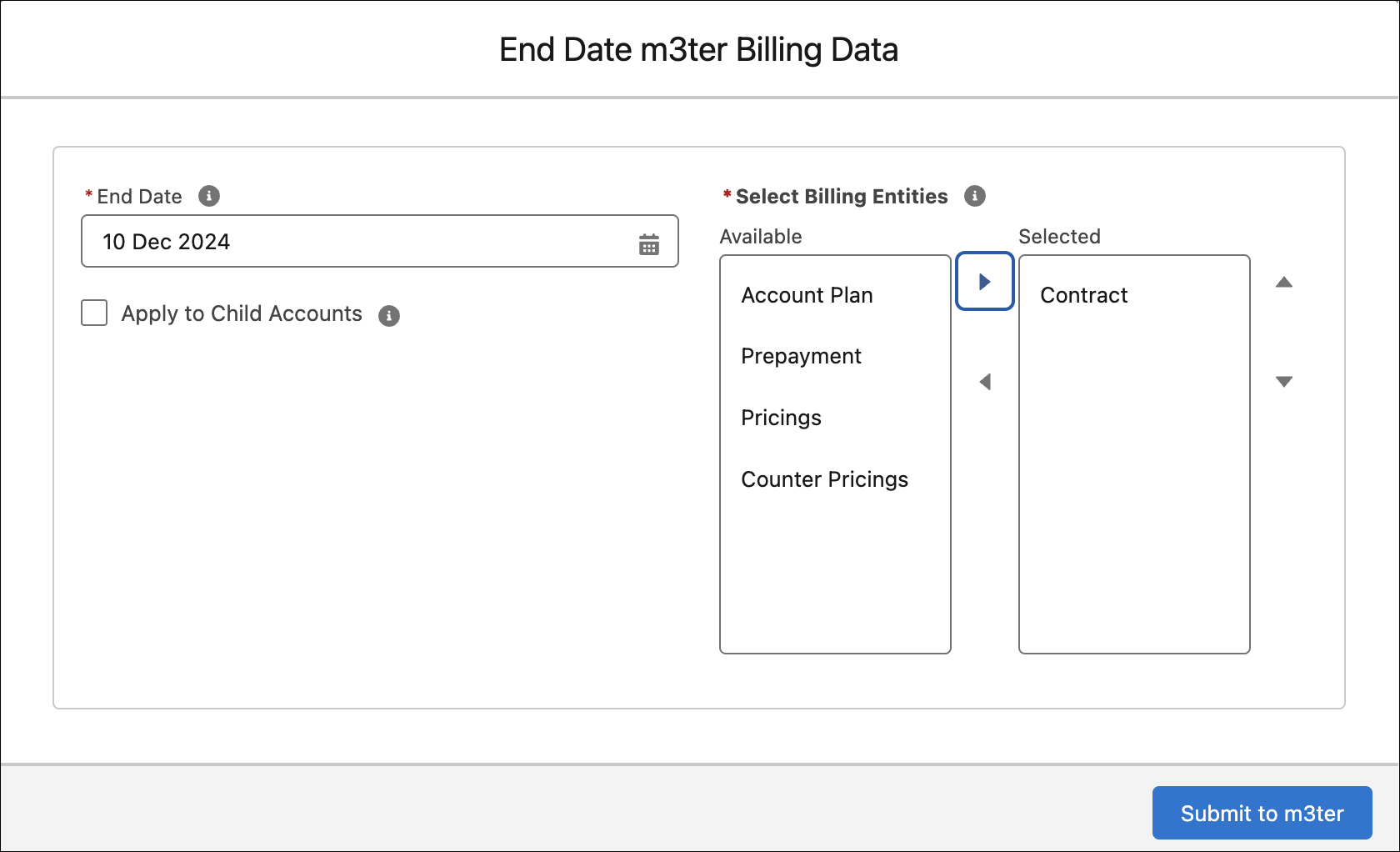The width and height of the screenshot is (1400, 852).
Task: Move selection back to Available with left arrow
Action: point(984,382)
